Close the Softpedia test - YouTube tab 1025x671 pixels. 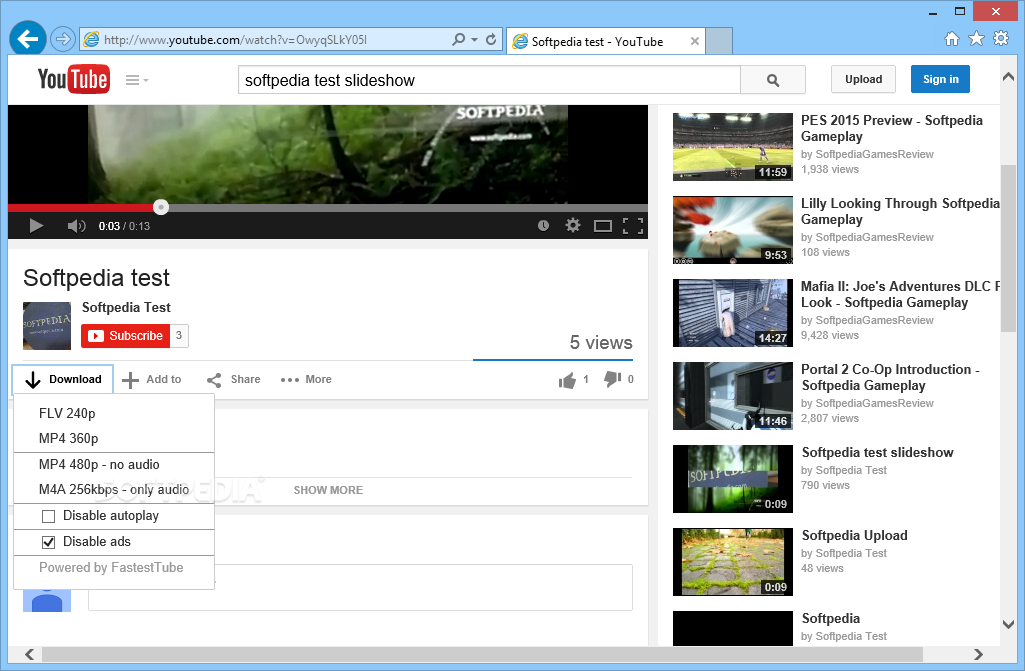click(x=695, y=41)
